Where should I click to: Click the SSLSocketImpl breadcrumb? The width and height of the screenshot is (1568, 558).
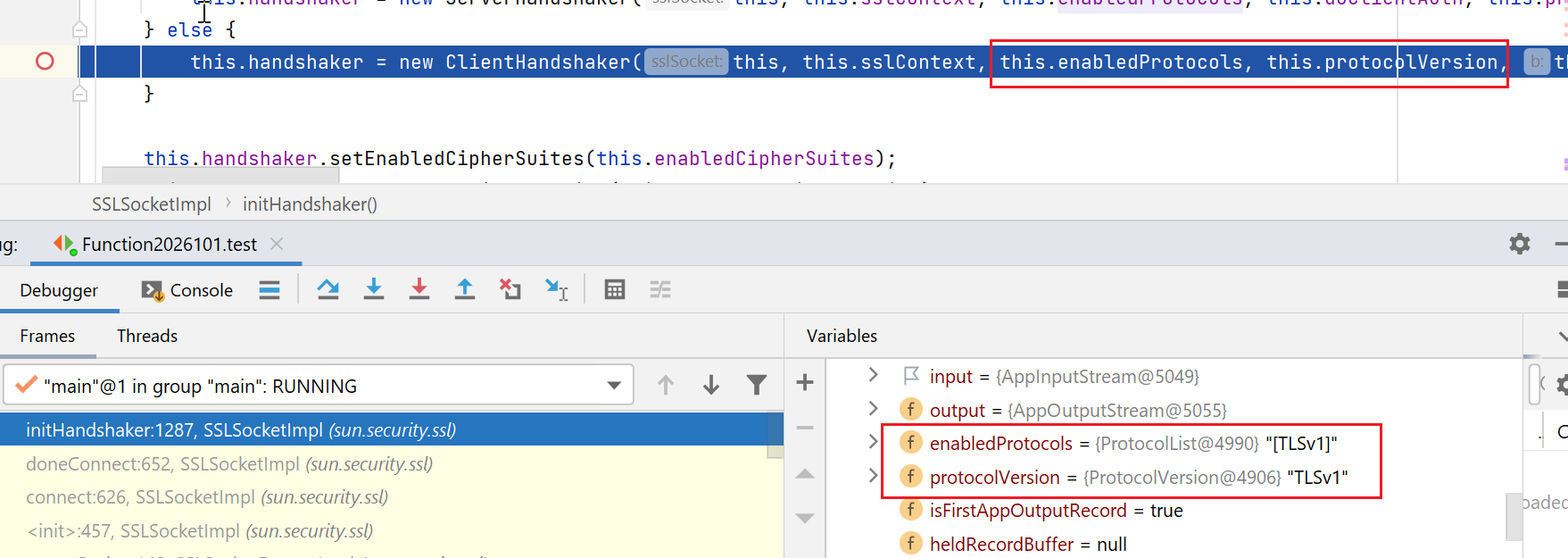pos(151,204)
